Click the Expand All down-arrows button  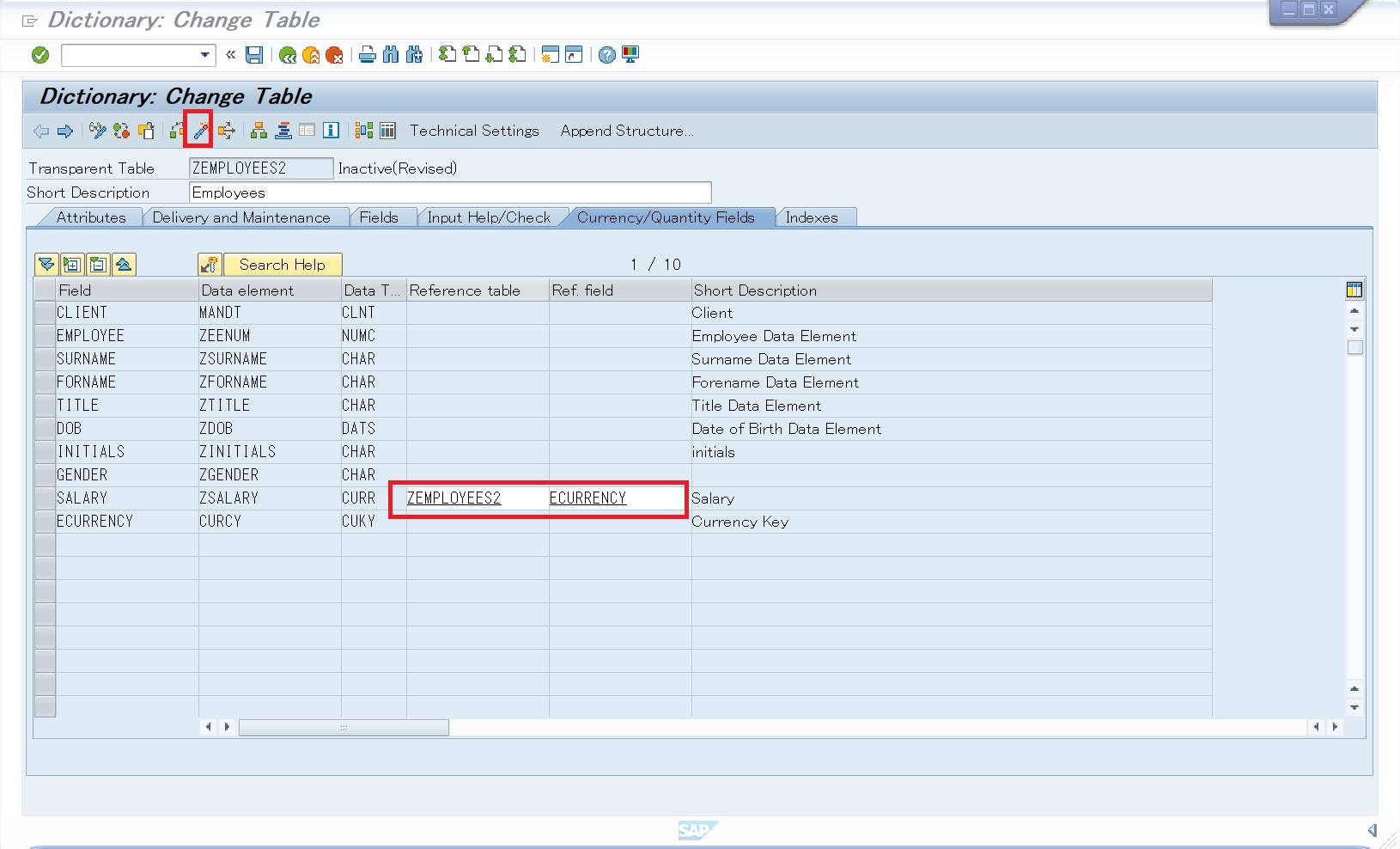[x=46, y=265]
